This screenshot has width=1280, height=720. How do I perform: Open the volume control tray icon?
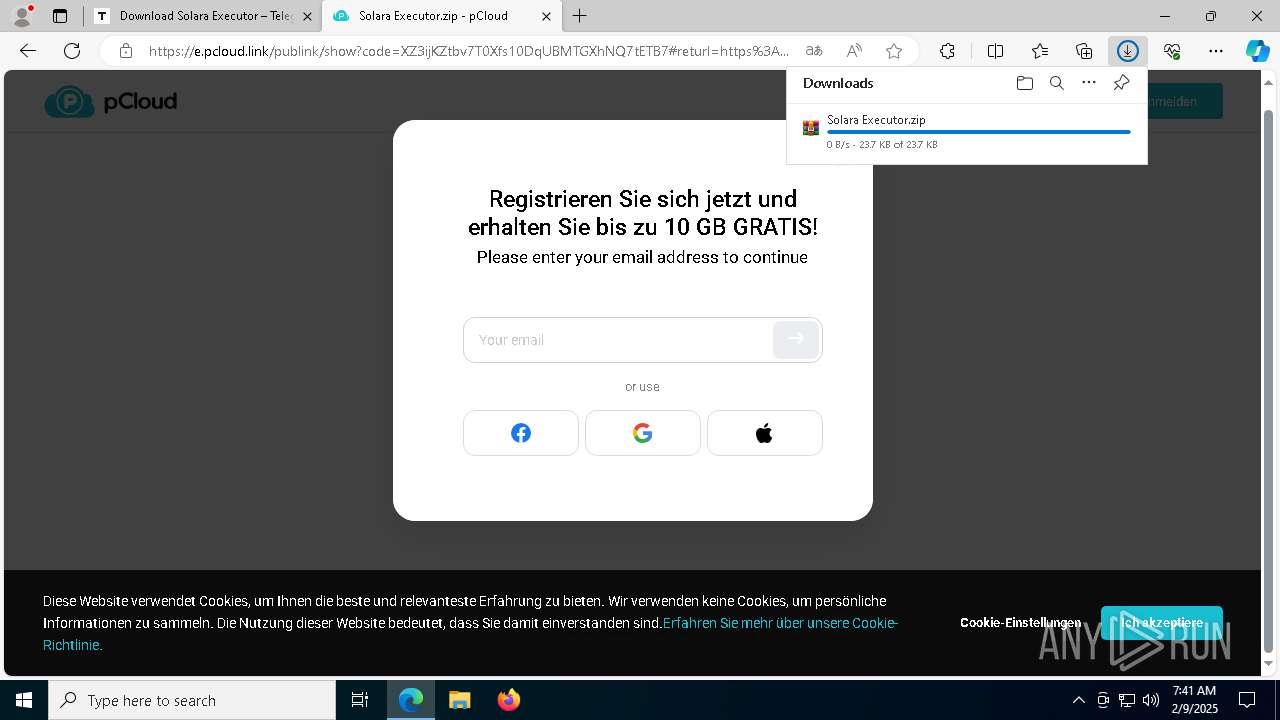(x=1151, y=700)
